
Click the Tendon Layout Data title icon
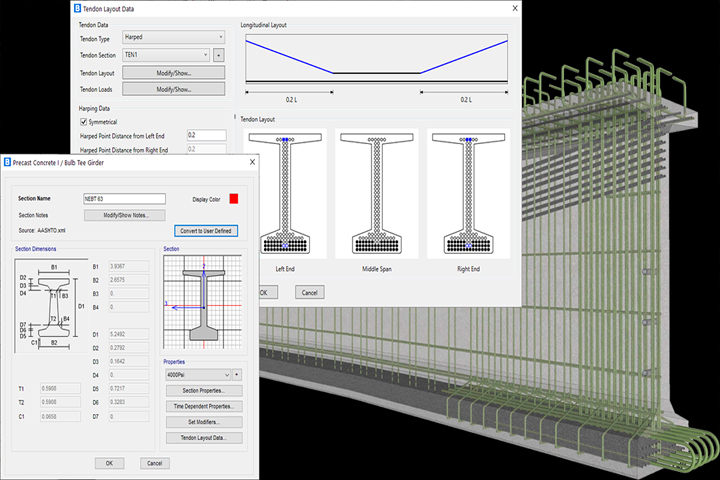[78, 9]
